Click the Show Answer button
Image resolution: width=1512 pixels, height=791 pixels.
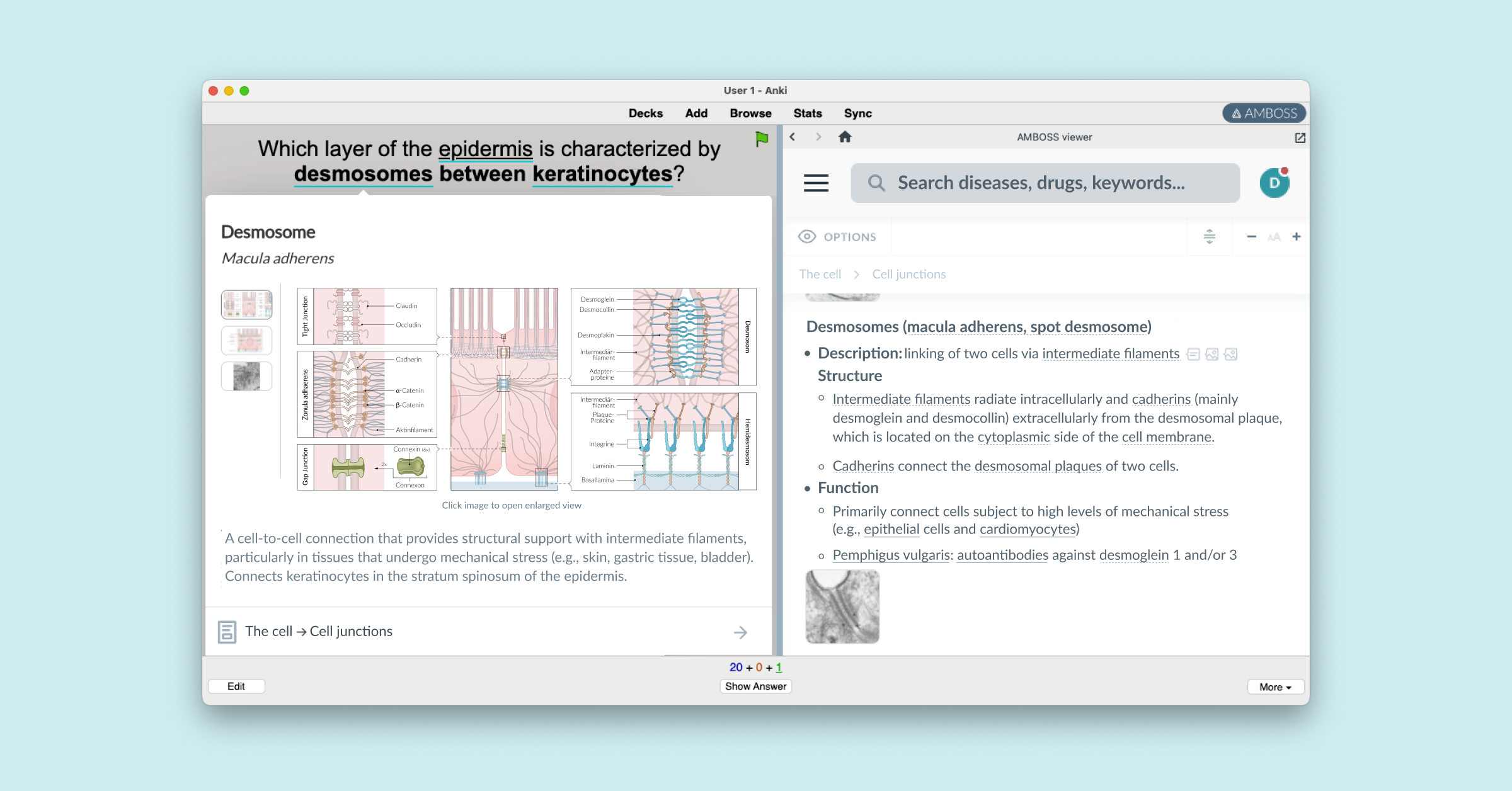(755, 686)
